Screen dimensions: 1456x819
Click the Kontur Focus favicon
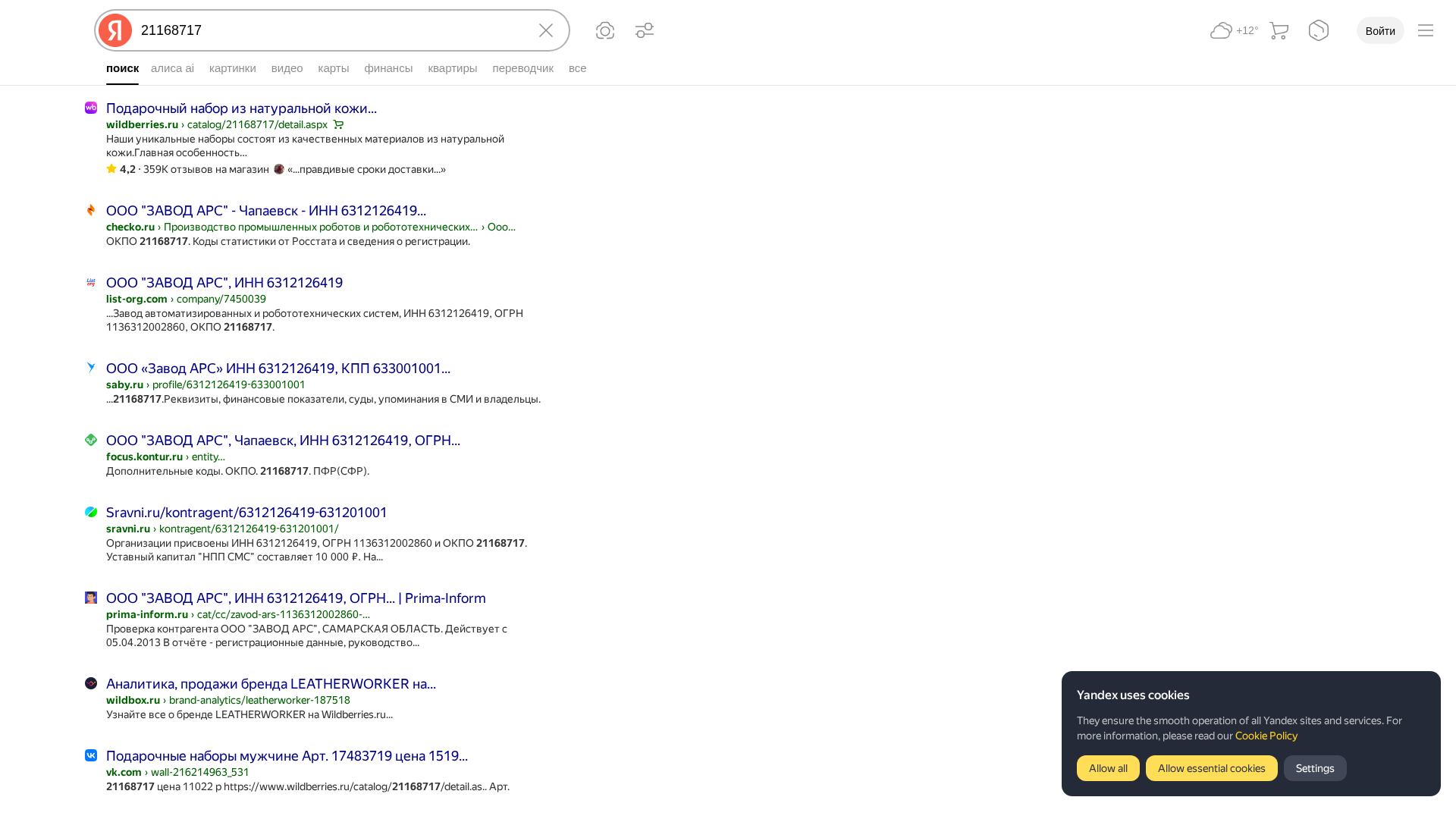pos(91,439)
